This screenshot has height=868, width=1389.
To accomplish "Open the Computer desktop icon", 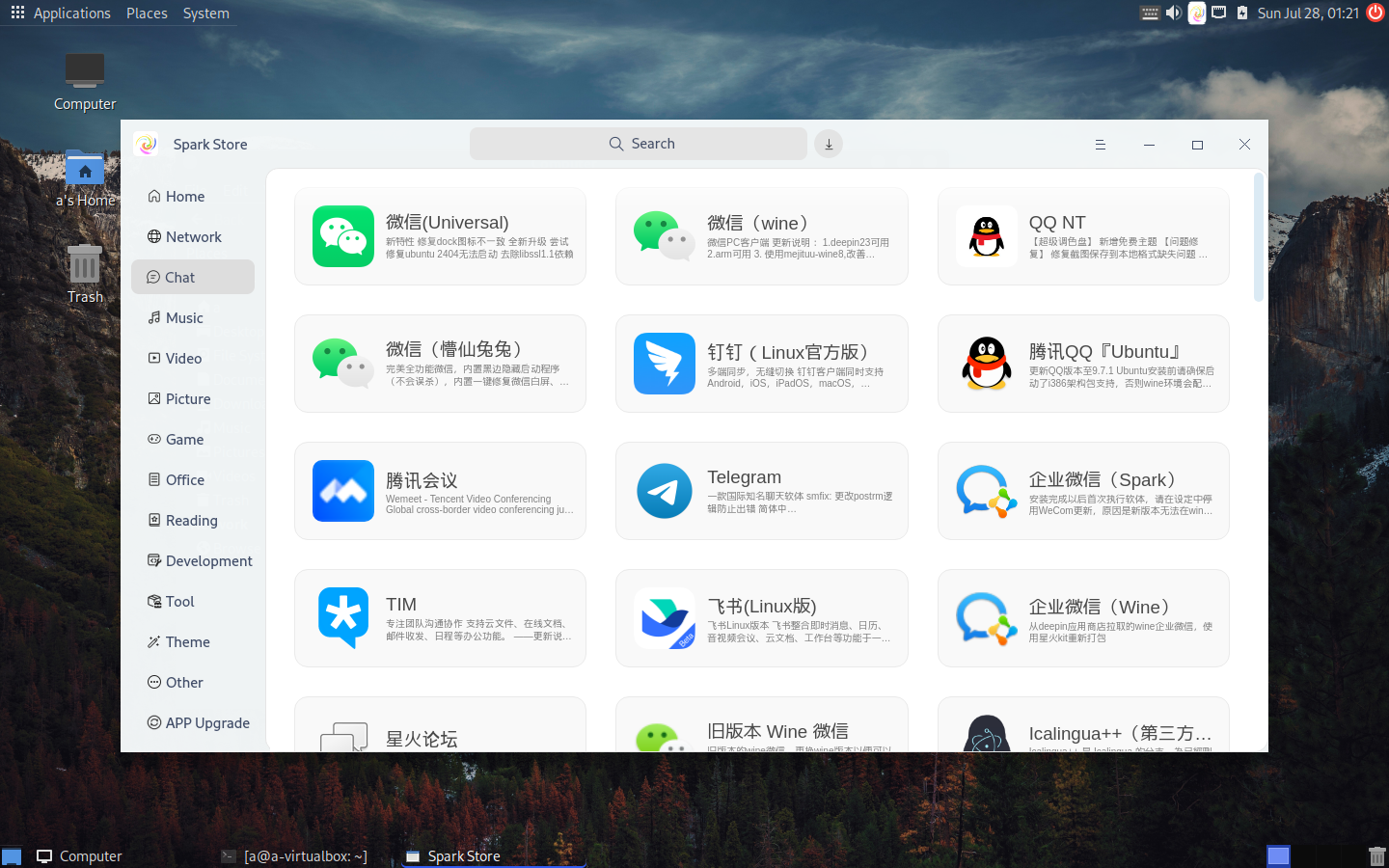I will 85,83.
